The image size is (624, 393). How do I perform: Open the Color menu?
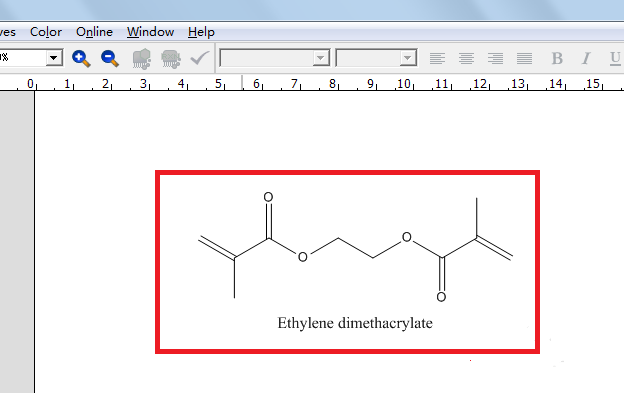[46, 32]
